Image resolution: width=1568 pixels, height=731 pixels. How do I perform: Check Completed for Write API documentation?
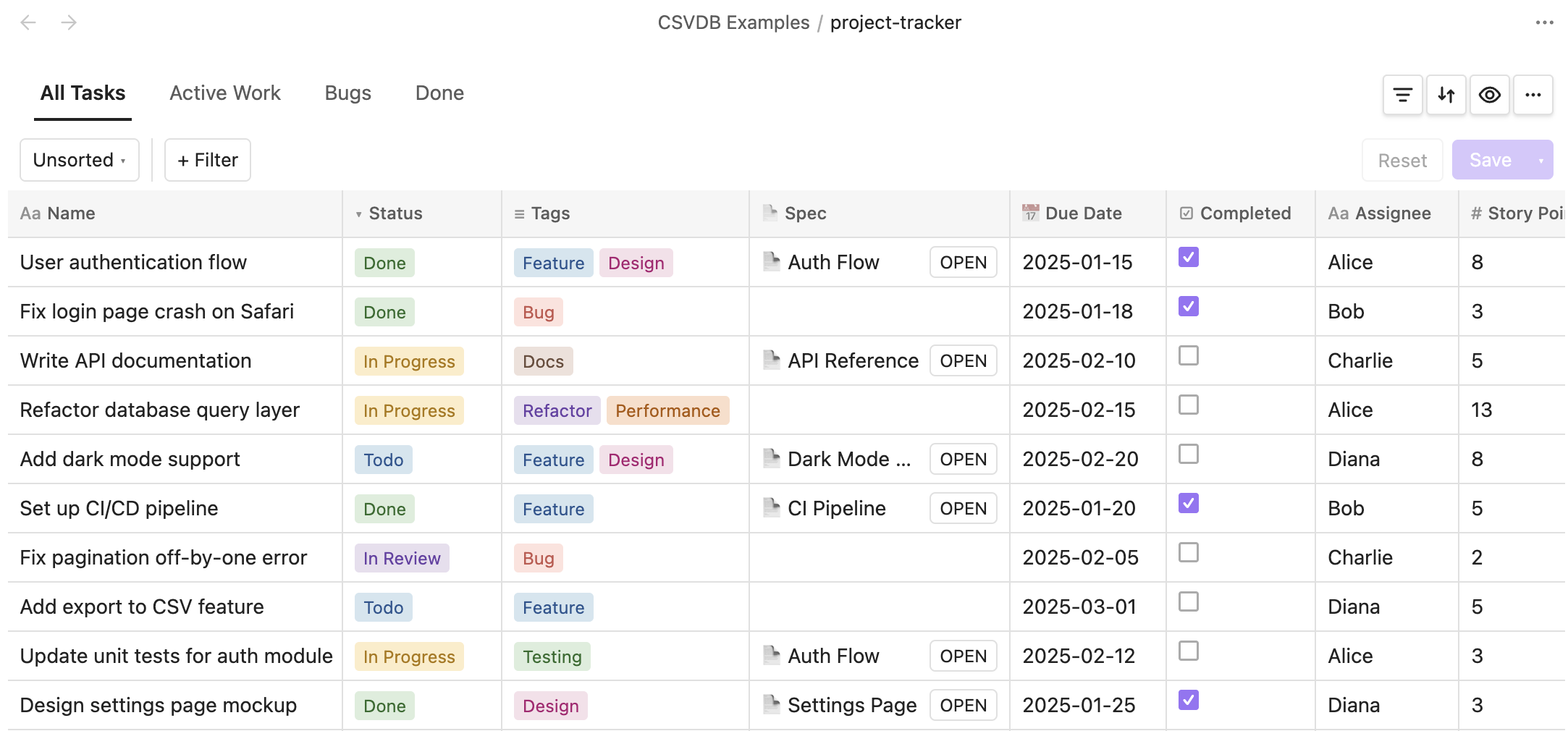(1188, 355)
